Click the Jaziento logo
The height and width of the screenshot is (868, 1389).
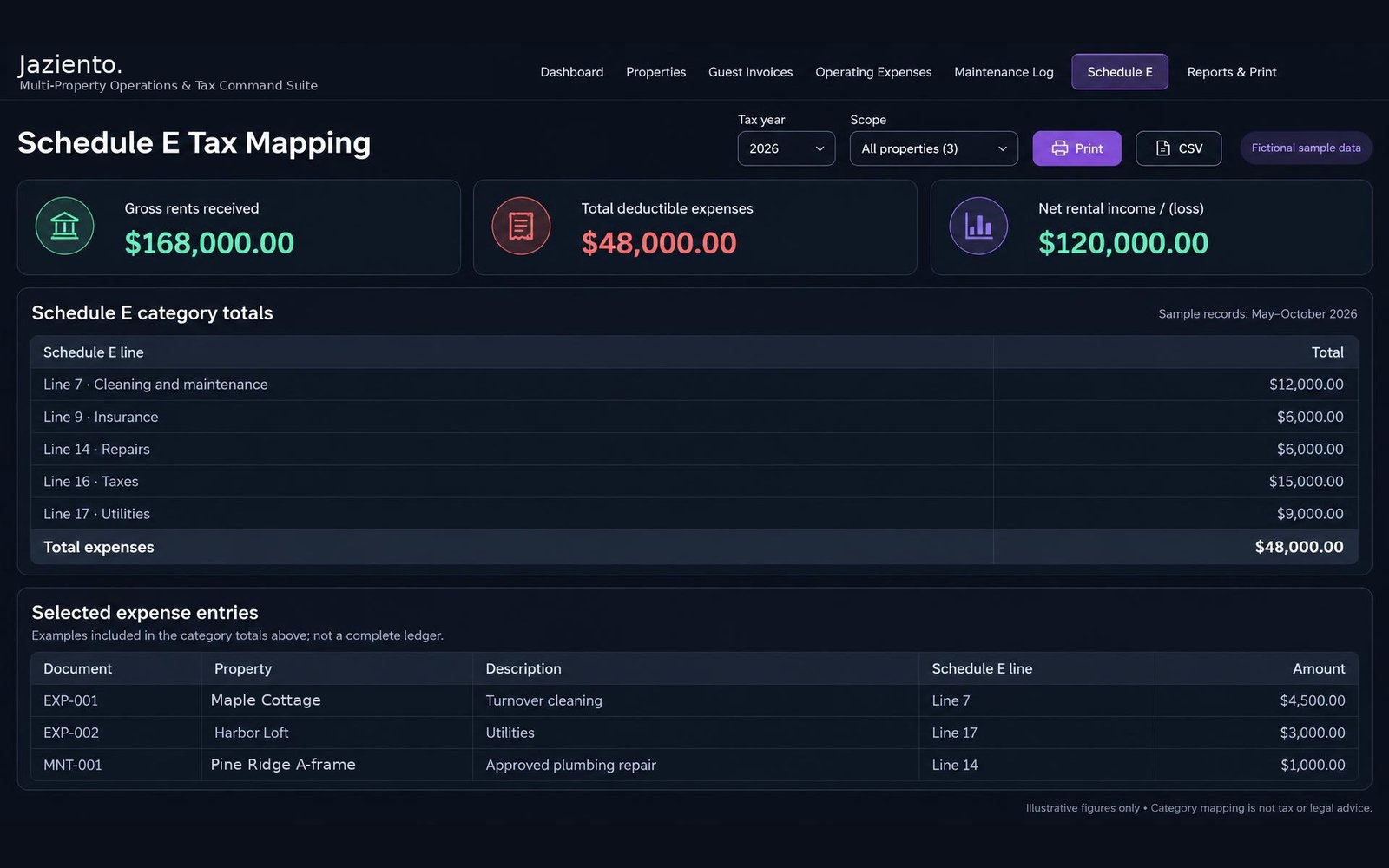click(70, 64)
